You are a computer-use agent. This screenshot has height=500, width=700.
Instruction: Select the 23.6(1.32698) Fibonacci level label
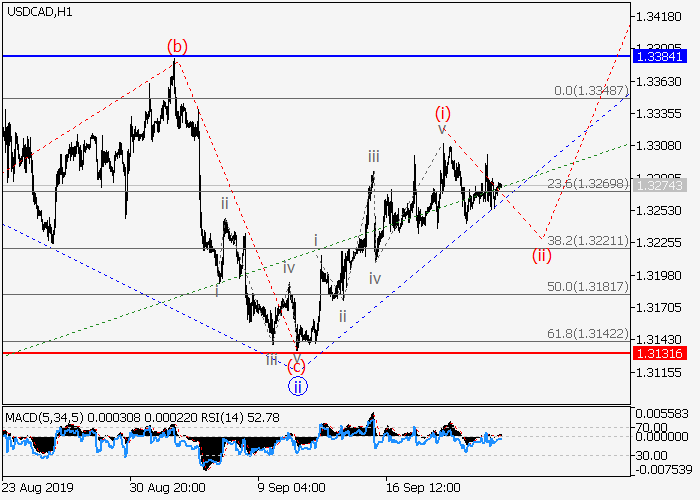[x=586, y=183]
